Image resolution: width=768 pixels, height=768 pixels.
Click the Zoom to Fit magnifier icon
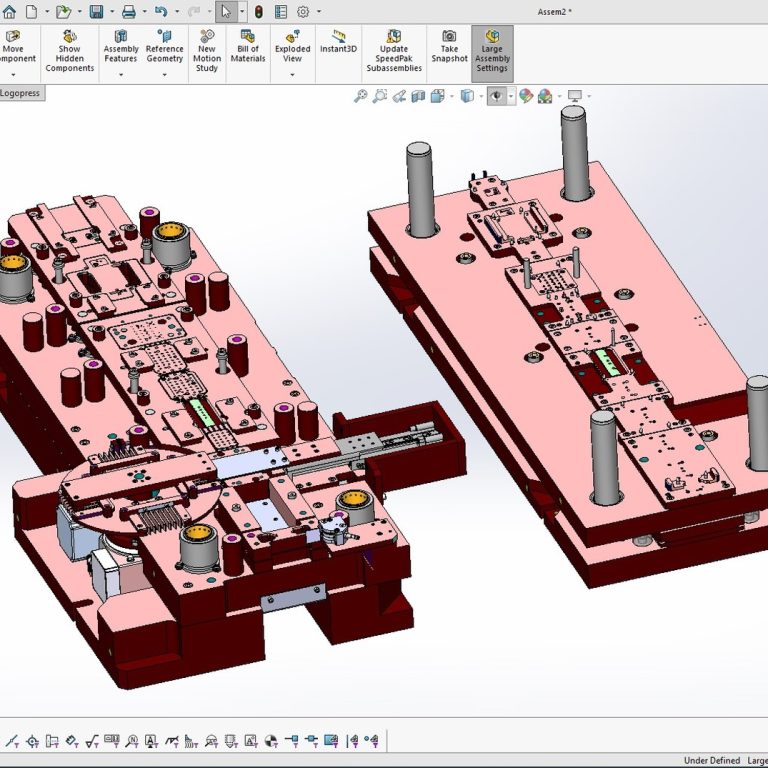coord(361,96)
